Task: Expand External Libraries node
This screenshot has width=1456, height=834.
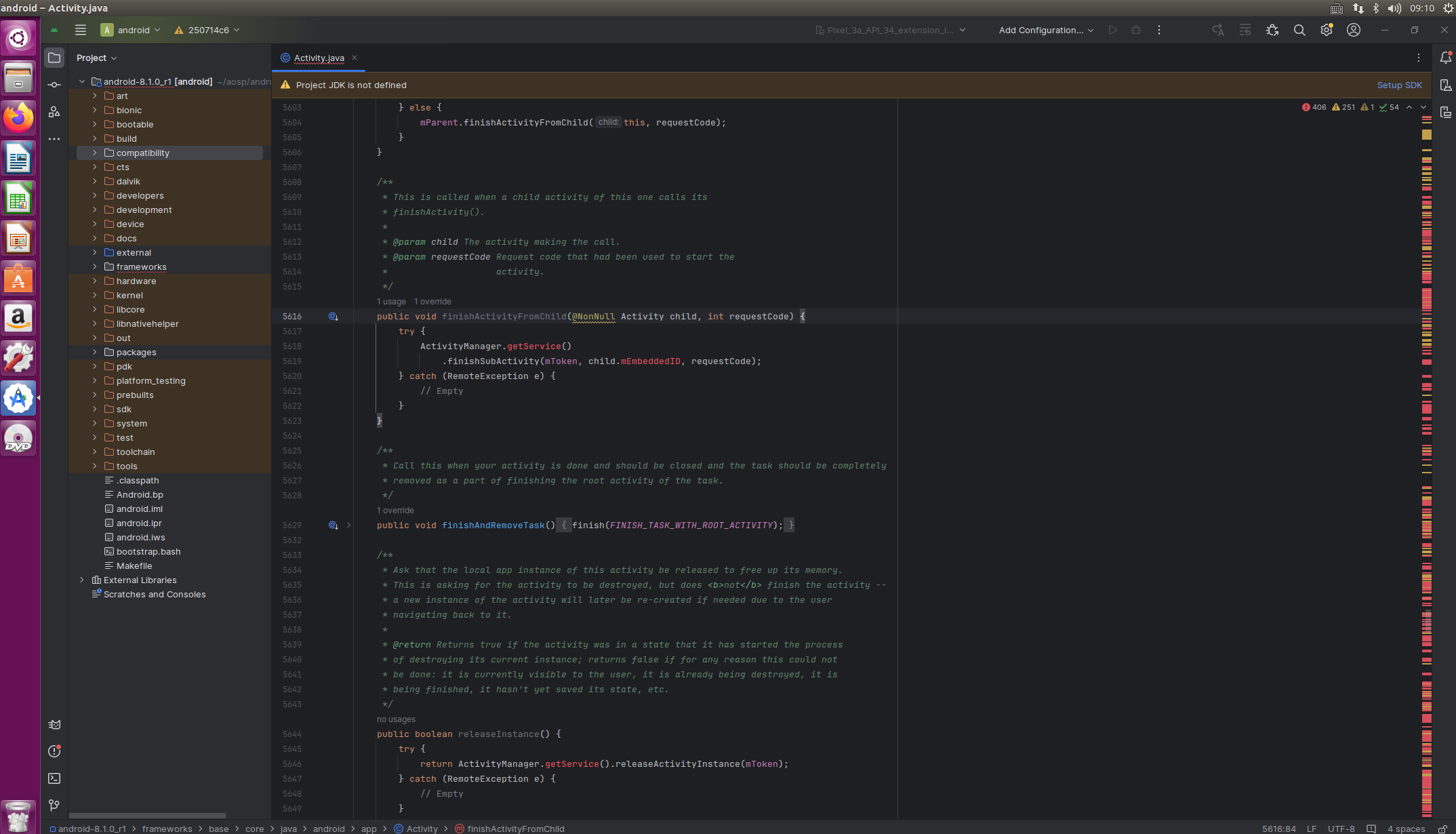Action: coord(82,580)
